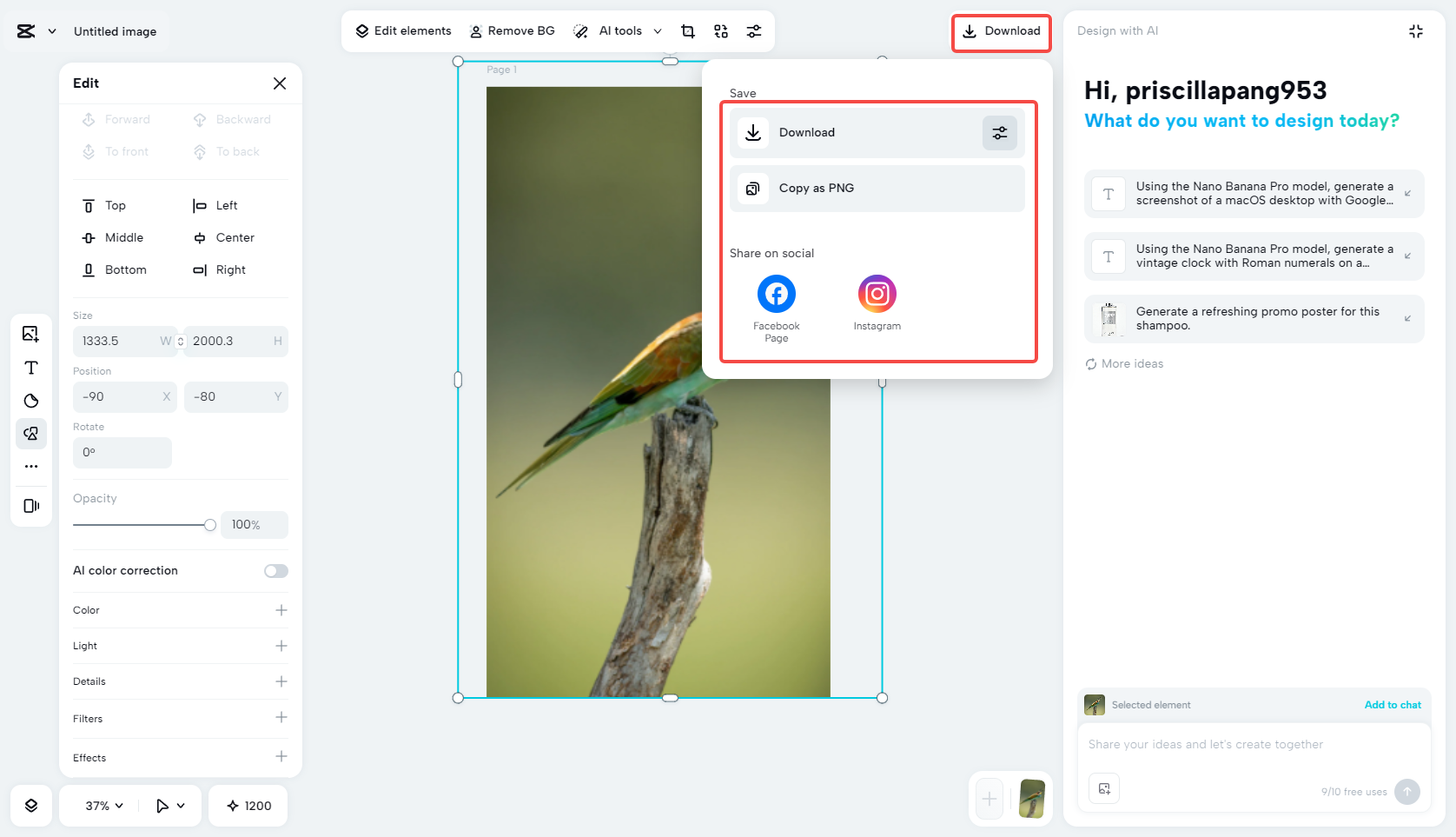Click the send arrow button in chat
The width and height of the screenshot is (1456, 837).
click(1407, 792)
